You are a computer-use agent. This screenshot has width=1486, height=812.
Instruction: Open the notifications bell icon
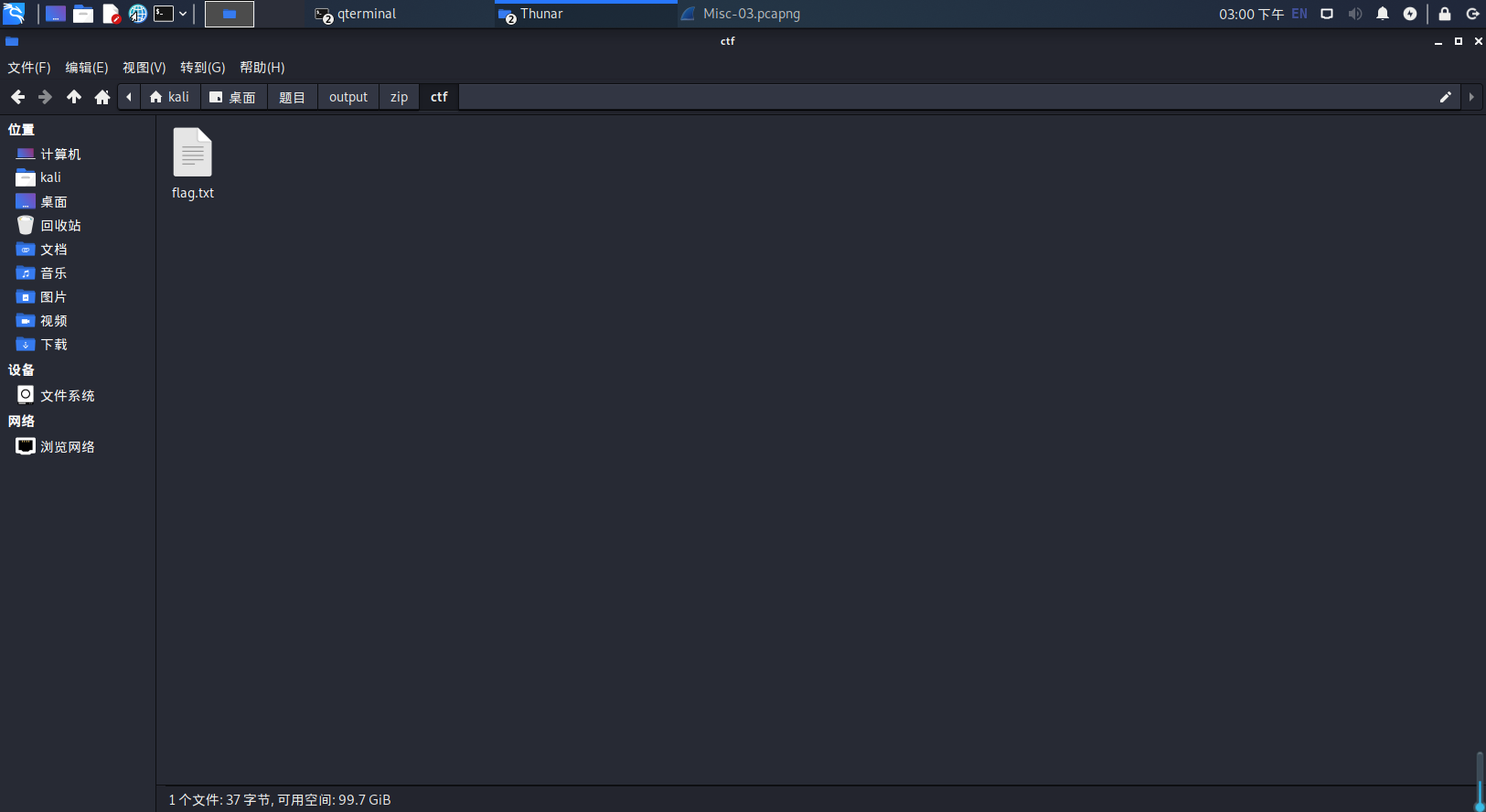click(x=1383, y=14)
